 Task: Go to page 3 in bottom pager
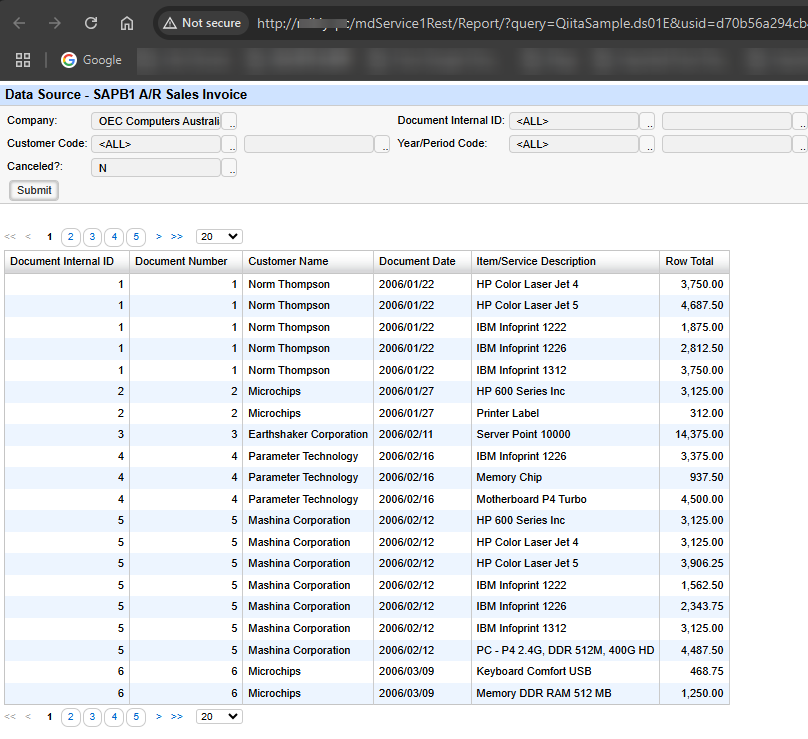point(92,717)
